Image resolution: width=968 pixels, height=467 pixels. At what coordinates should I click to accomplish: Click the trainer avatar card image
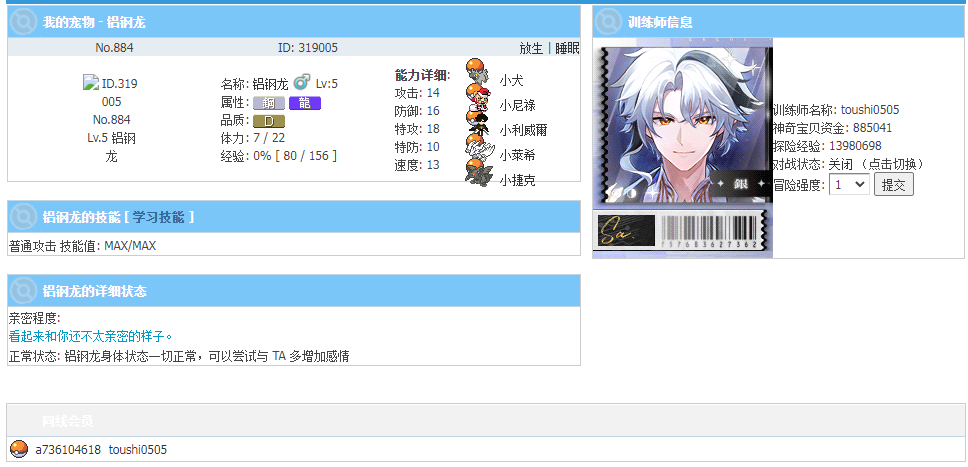pos(682,148)
